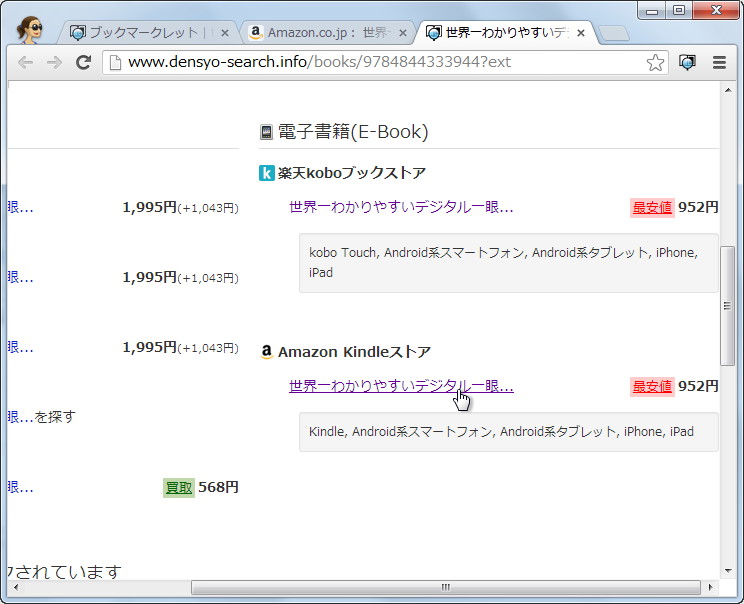Screen dimensions: 744x604
Task: Bookmark this page with the star icon
Action: (655, 62)
